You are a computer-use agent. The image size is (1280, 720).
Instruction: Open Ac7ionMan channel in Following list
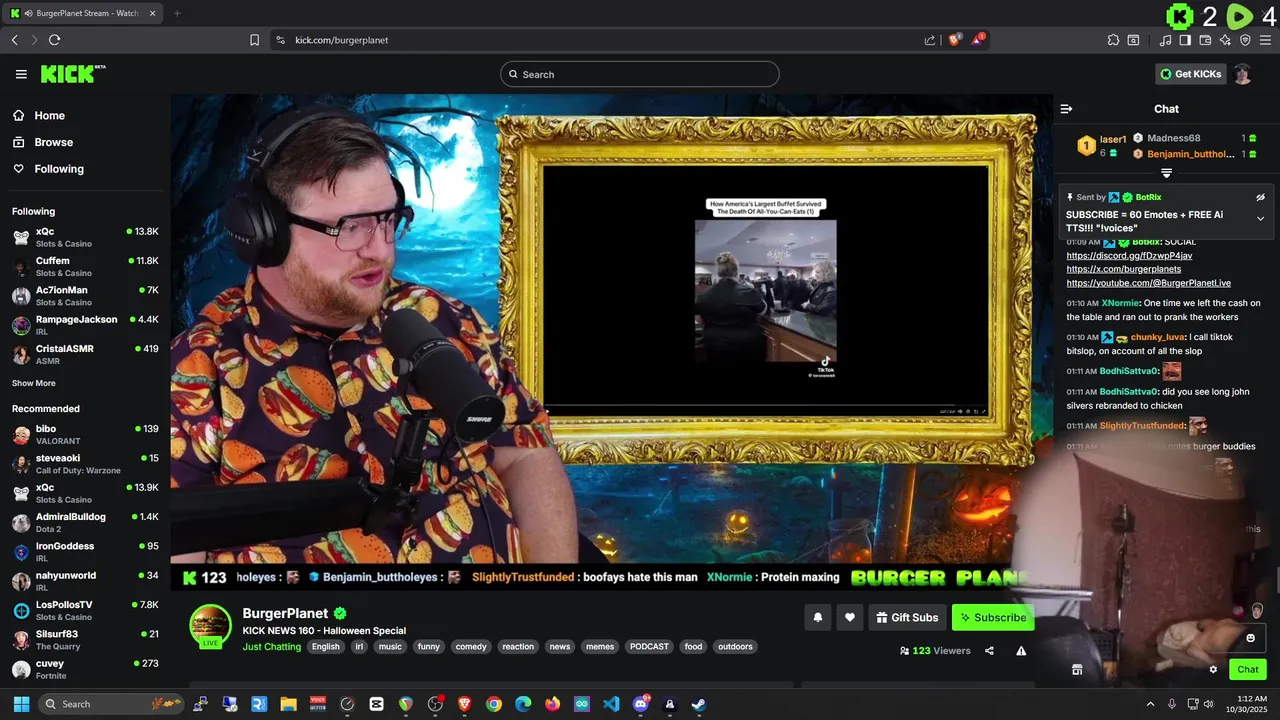click(x=85, y=295)
